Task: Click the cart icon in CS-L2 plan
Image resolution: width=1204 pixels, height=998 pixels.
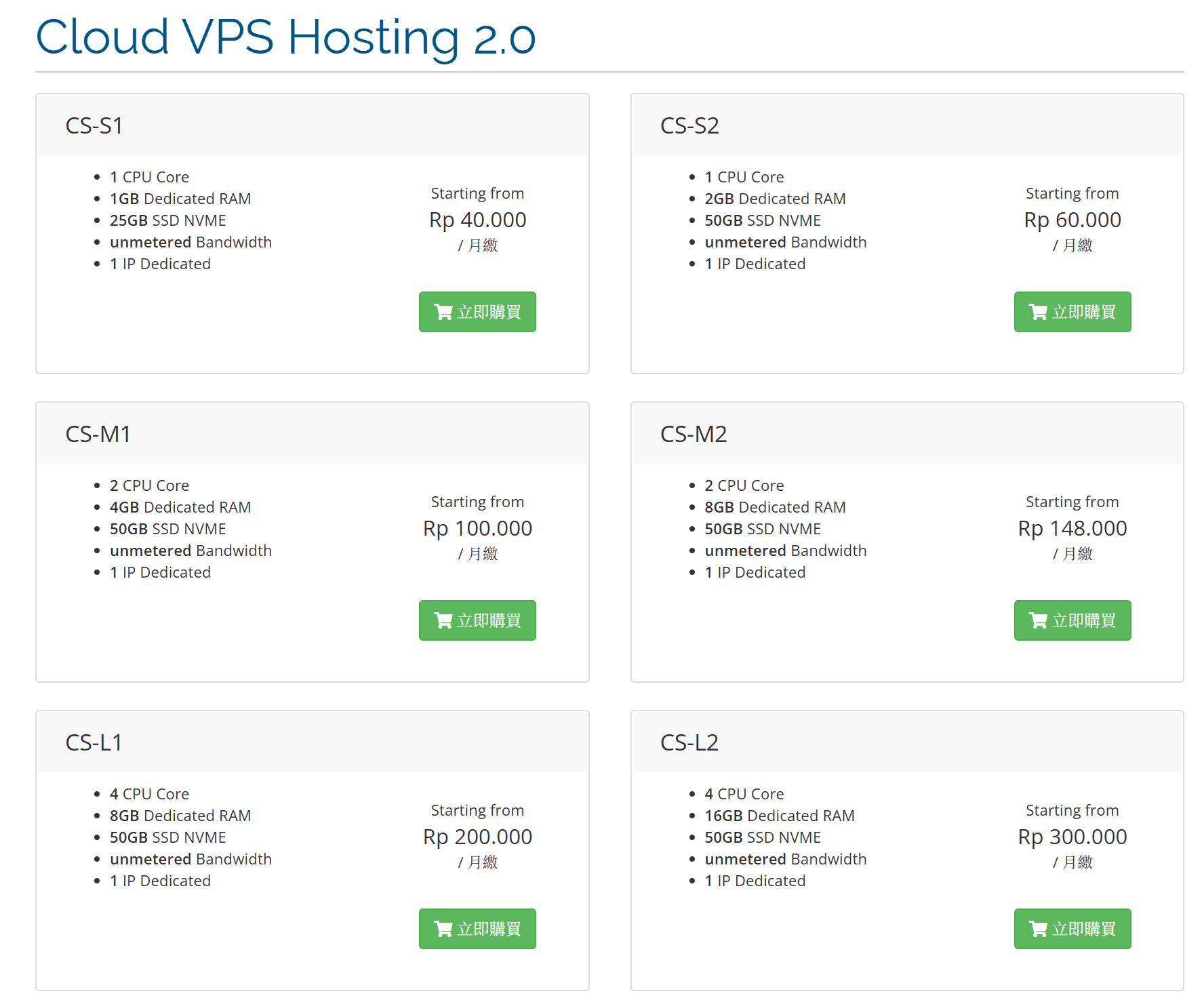Action: pyautogui.click(x=1038, y=929)
